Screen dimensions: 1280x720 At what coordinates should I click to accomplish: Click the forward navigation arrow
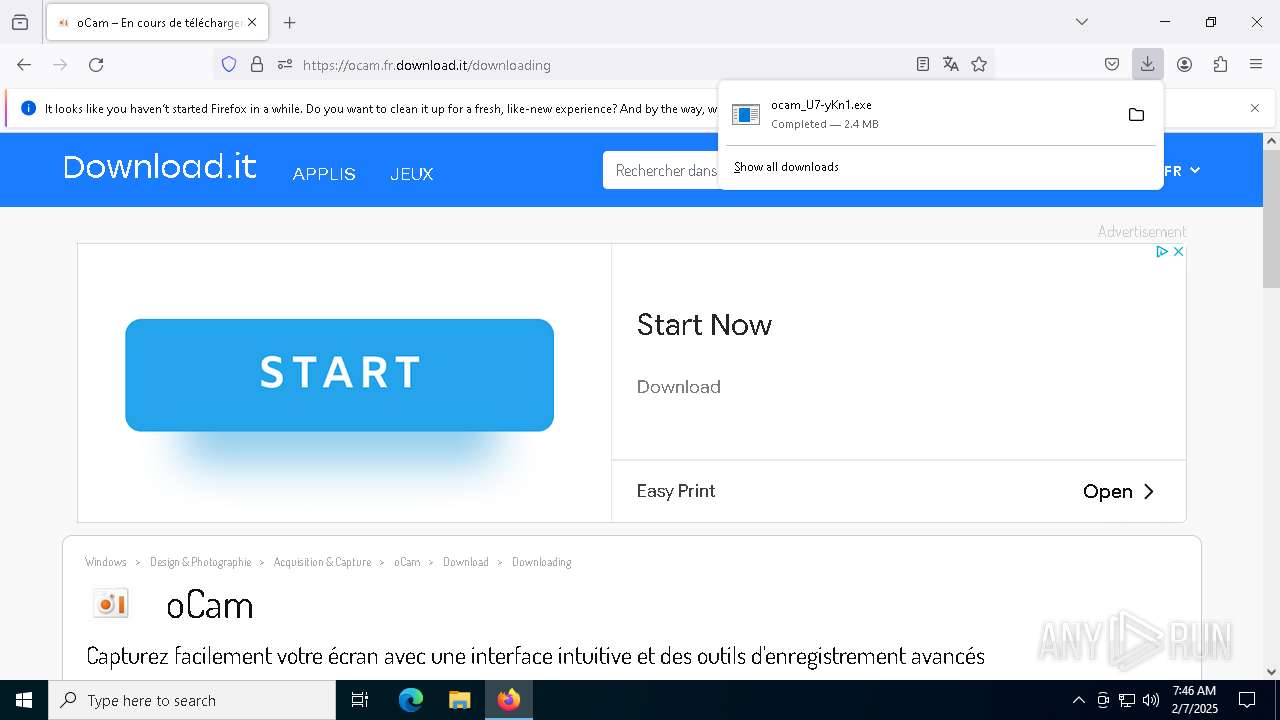coord(60,65)
